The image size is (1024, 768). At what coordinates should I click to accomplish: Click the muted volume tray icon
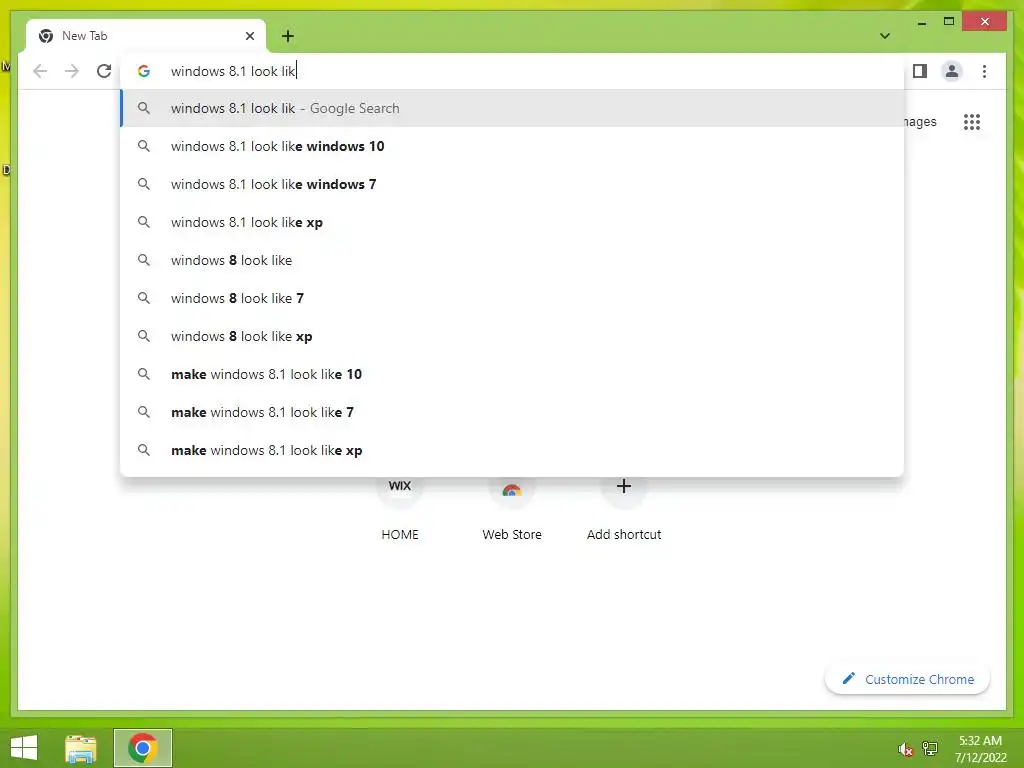coord(905,749)
